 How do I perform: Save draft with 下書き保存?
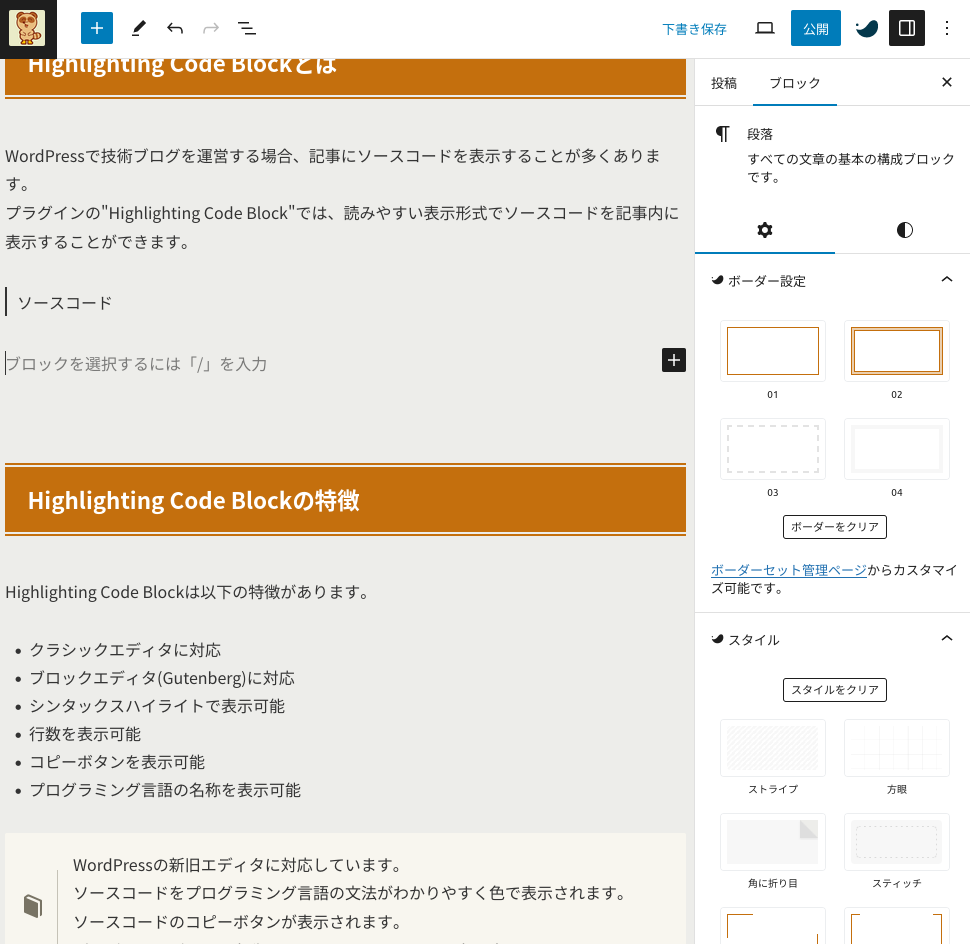(x=694, y=29)
